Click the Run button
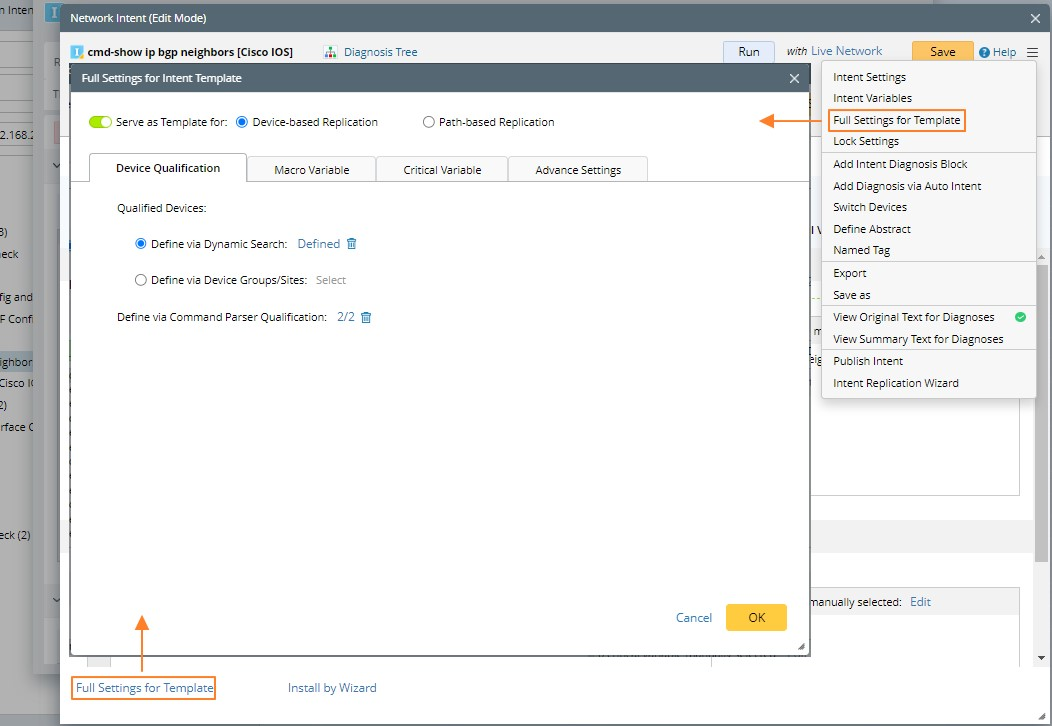Image resolution: width=1052 pixels, height=726 pixels. [x=749, y=52]
